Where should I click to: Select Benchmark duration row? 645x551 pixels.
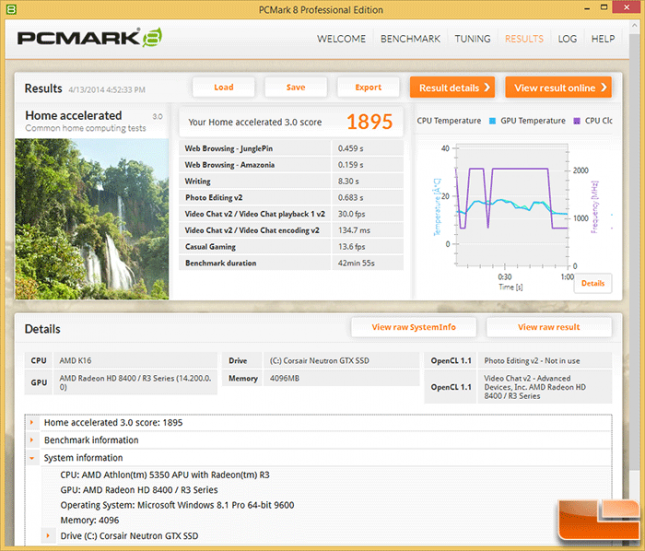[x=291, y=263]
